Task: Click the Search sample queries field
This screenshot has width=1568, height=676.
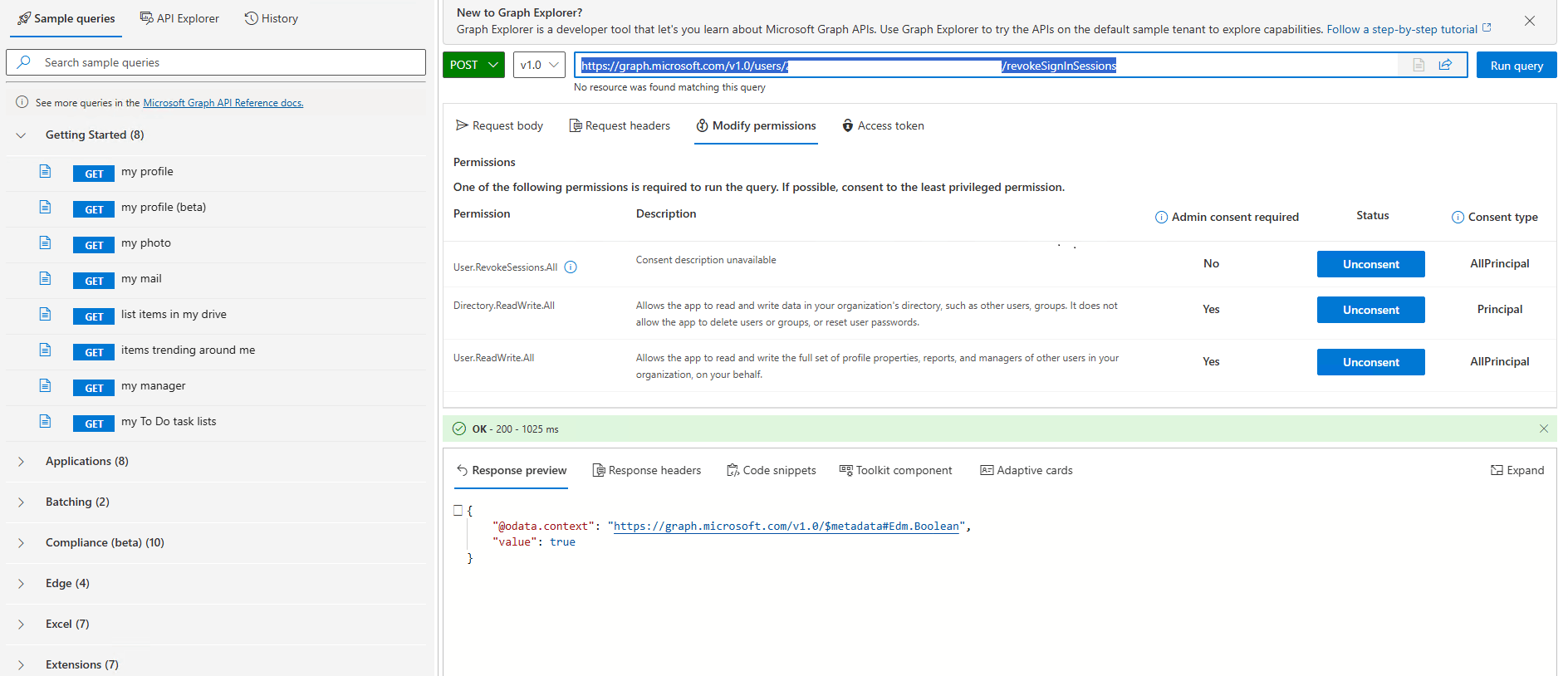Action: 216,62
